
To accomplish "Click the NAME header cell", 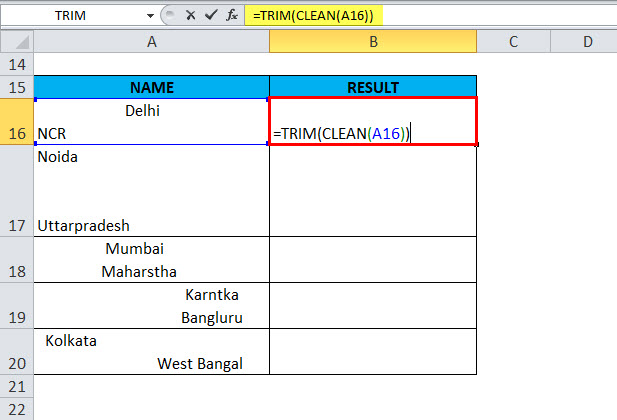I will (151, 87).
